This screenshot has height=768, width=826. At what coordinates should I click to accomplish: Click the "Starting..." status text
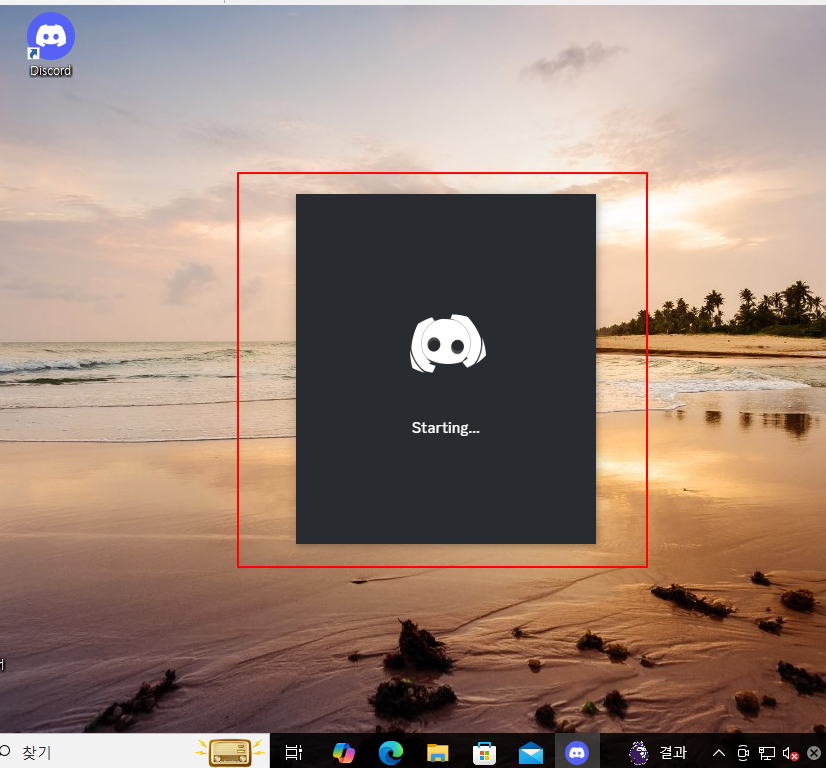pos(446,428)
